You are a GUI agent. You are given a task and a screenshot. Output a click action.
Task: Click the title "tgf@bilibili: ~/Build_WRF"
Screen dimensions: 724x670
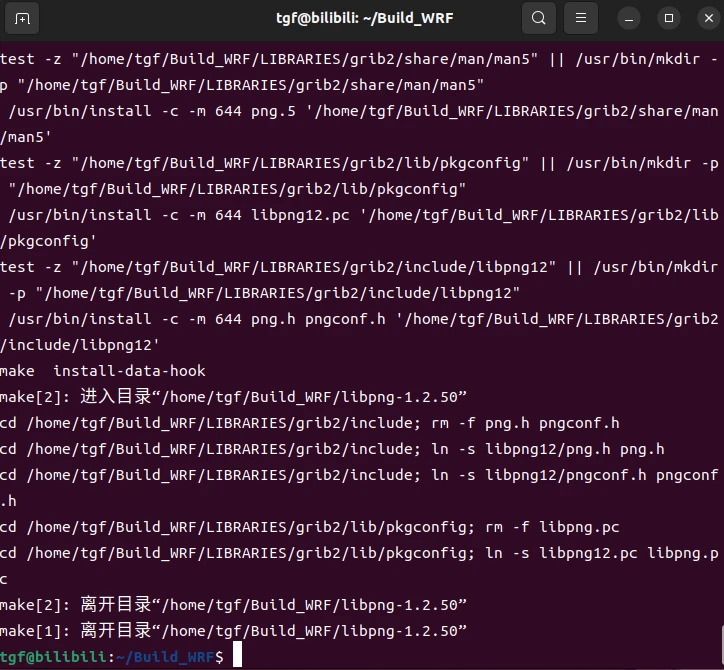pos(362,18)
